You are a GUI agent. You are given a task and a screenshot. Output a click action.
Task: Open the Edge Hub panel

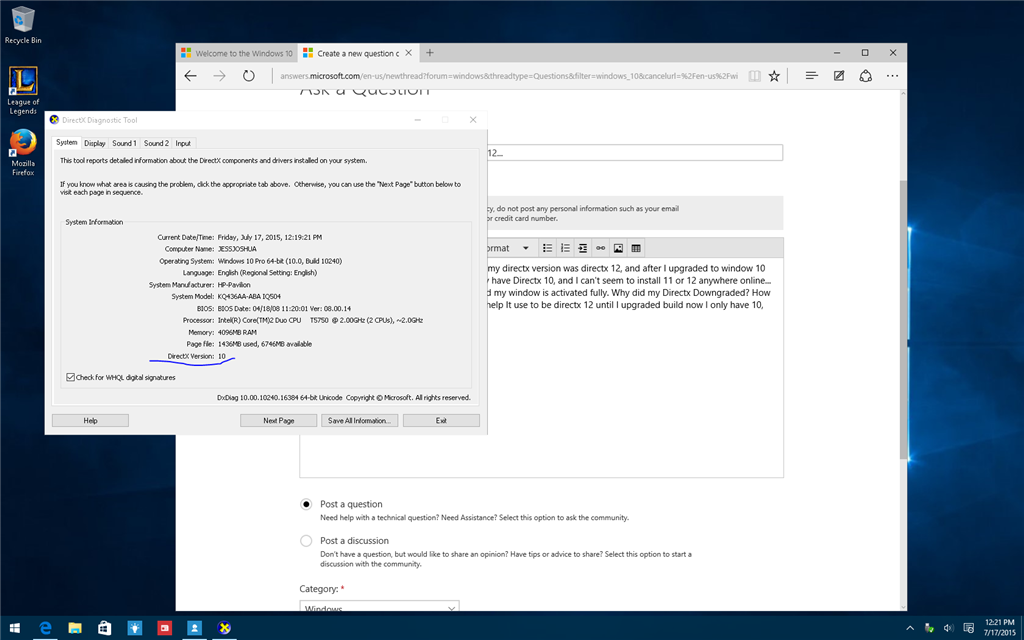[812, 76]
